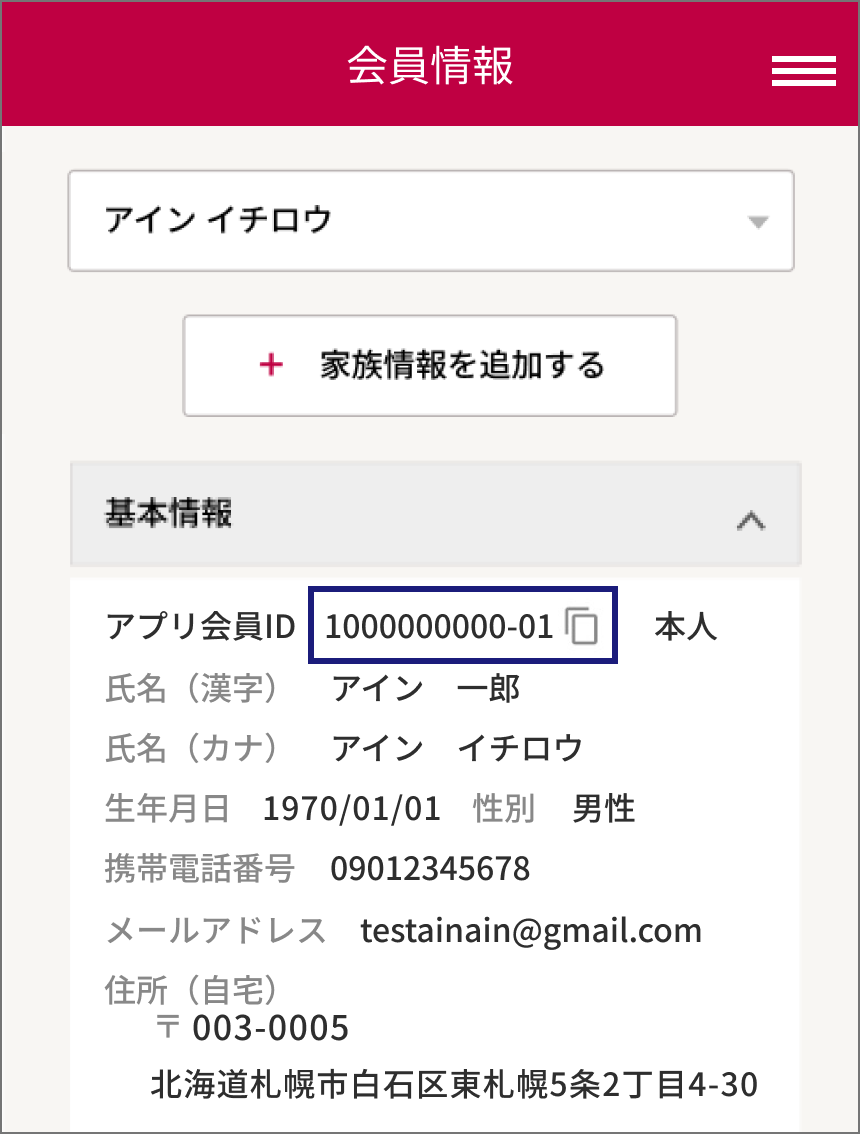Screen dimensions: 860x1134
Task: Click the birth date 1970/01/01
Action: click(352, 809)
